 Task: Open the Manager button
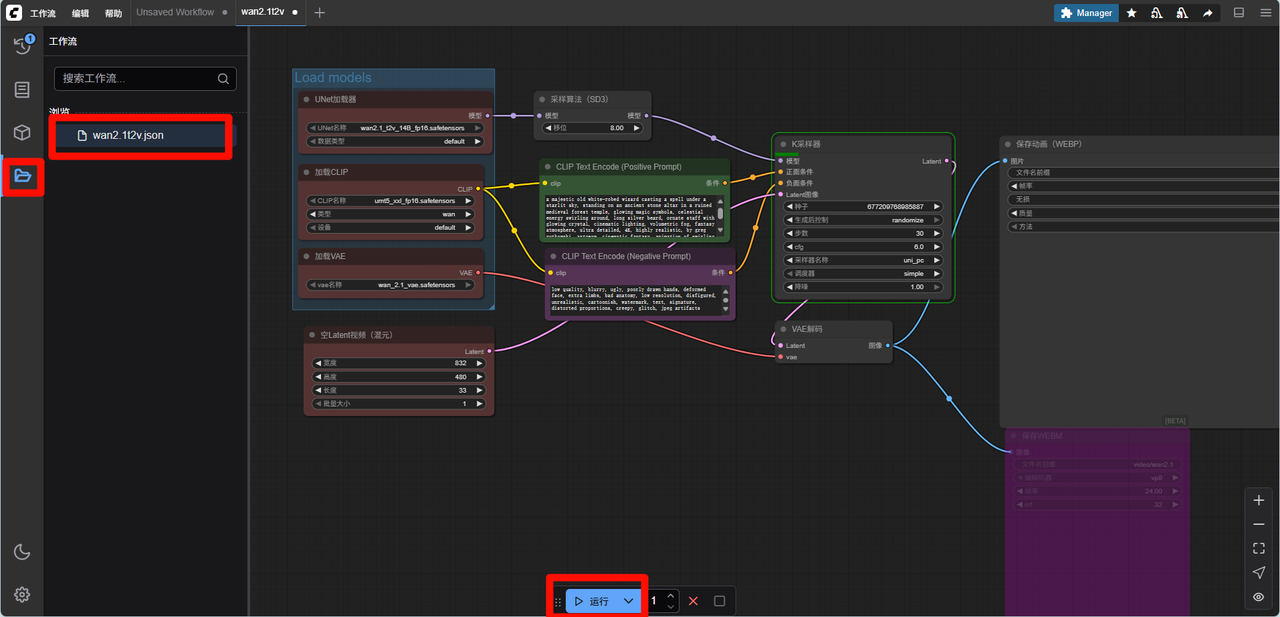(x=1086, y=13)
